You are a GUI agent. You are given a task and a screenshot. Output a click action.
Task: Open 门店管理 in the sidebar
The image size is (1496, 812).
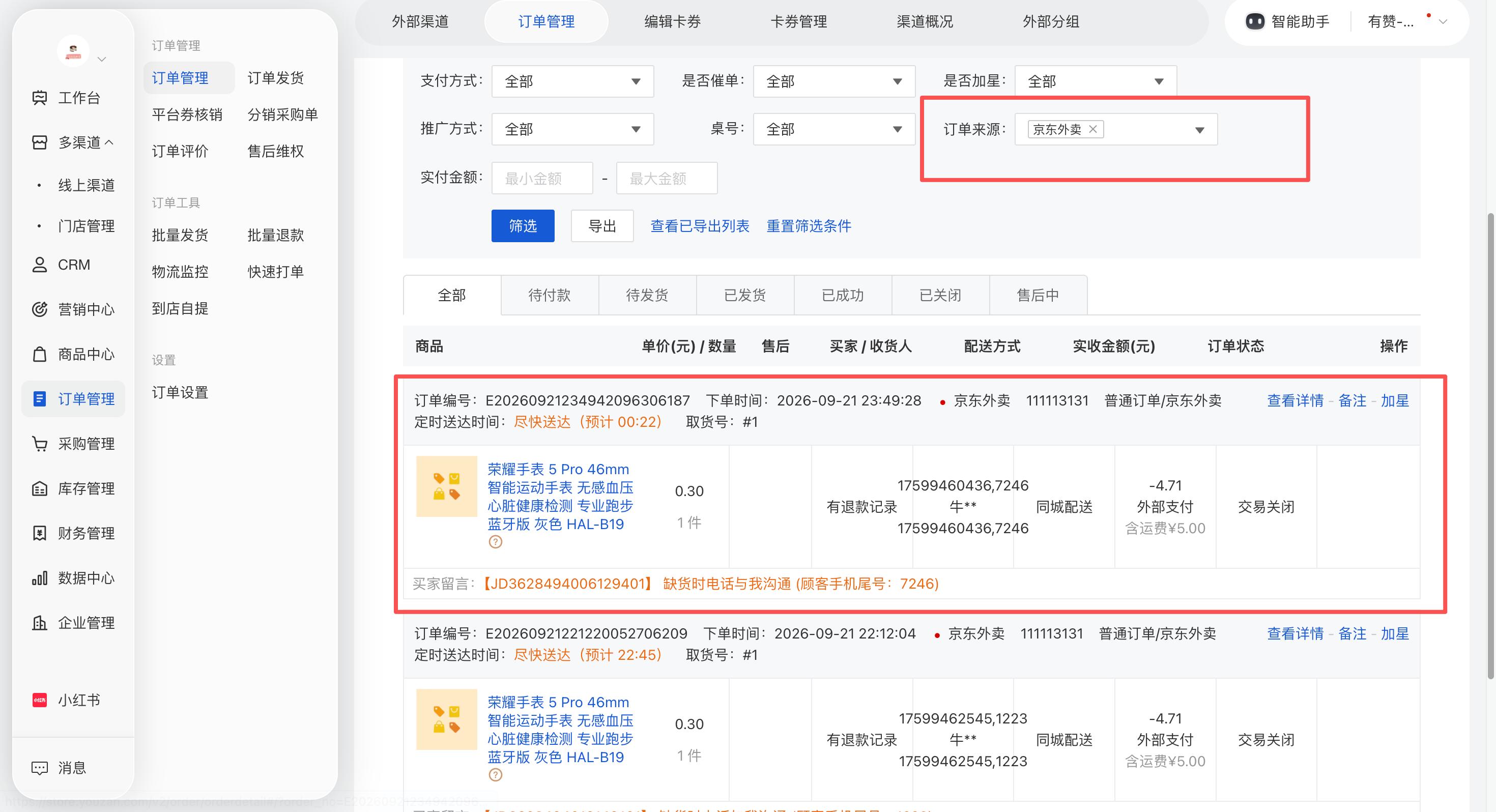pos(87,226)
